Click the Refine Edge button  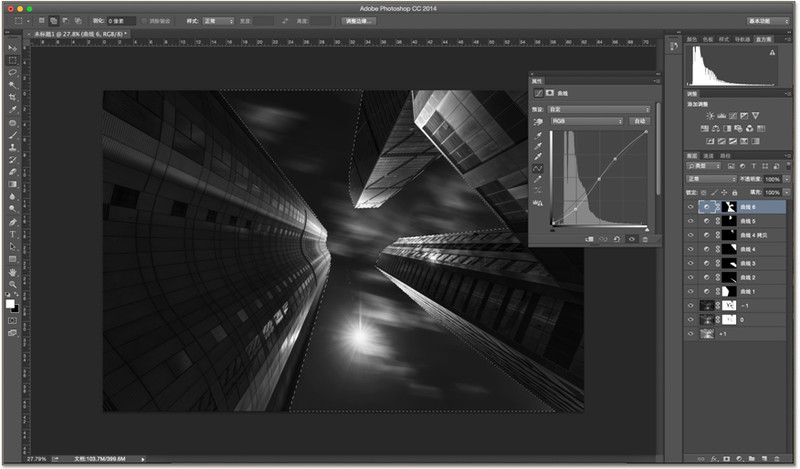tap(358, 21)
